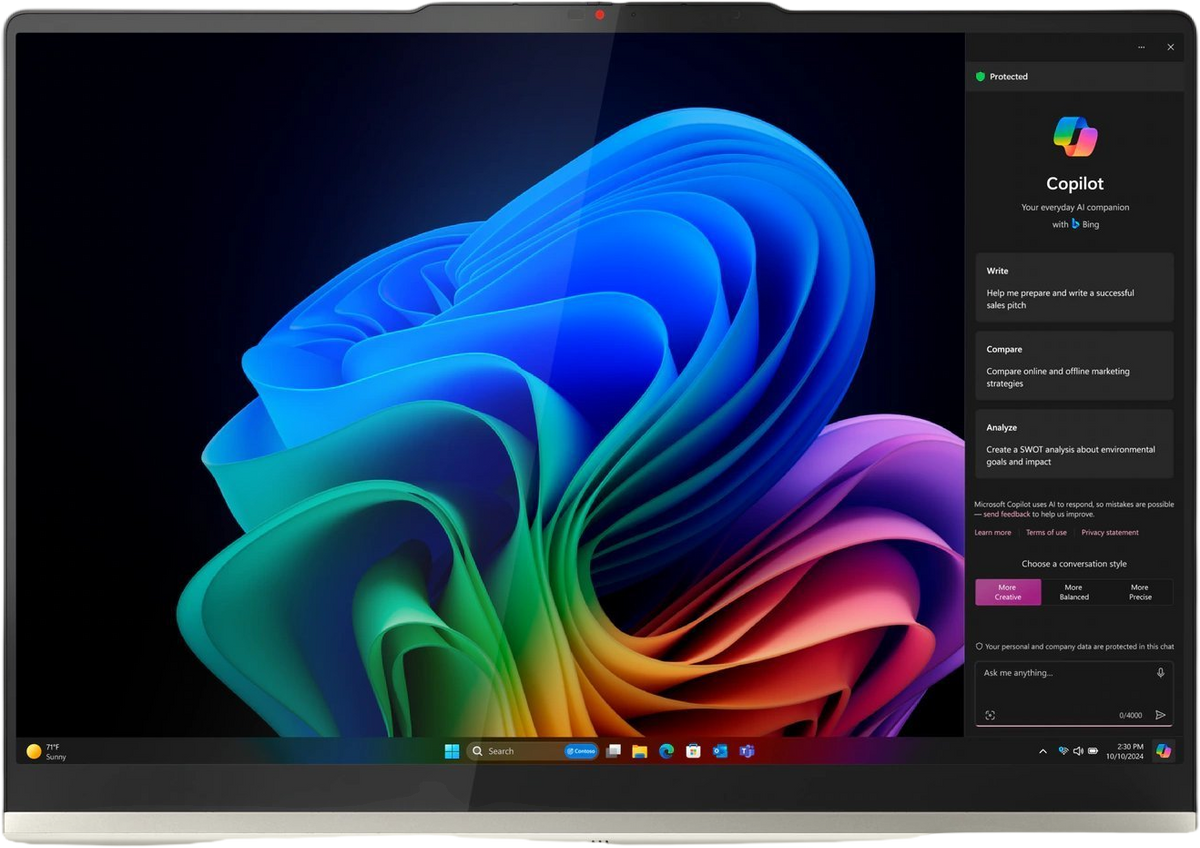Launch Microsoft Edge from the taskbar
The image size is (1200, 848).
coord(667,751)
